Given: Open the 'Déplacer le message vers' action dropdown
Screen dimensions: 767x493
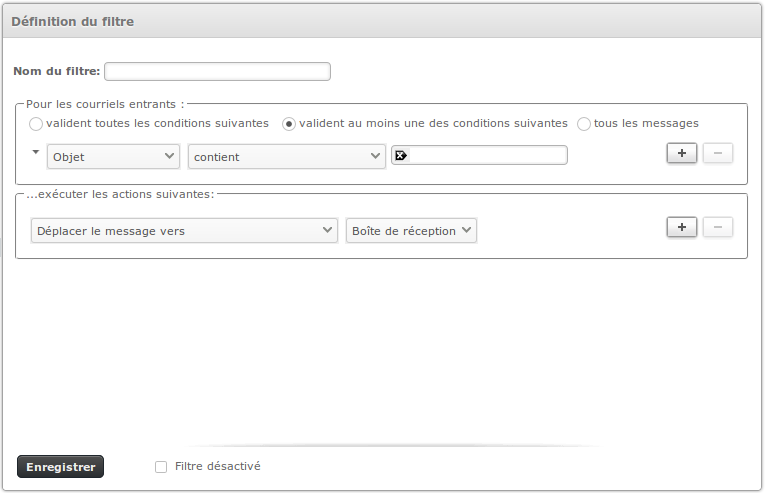Looking at the screenshot, I should pyautogui.click(x=184, y=231).
